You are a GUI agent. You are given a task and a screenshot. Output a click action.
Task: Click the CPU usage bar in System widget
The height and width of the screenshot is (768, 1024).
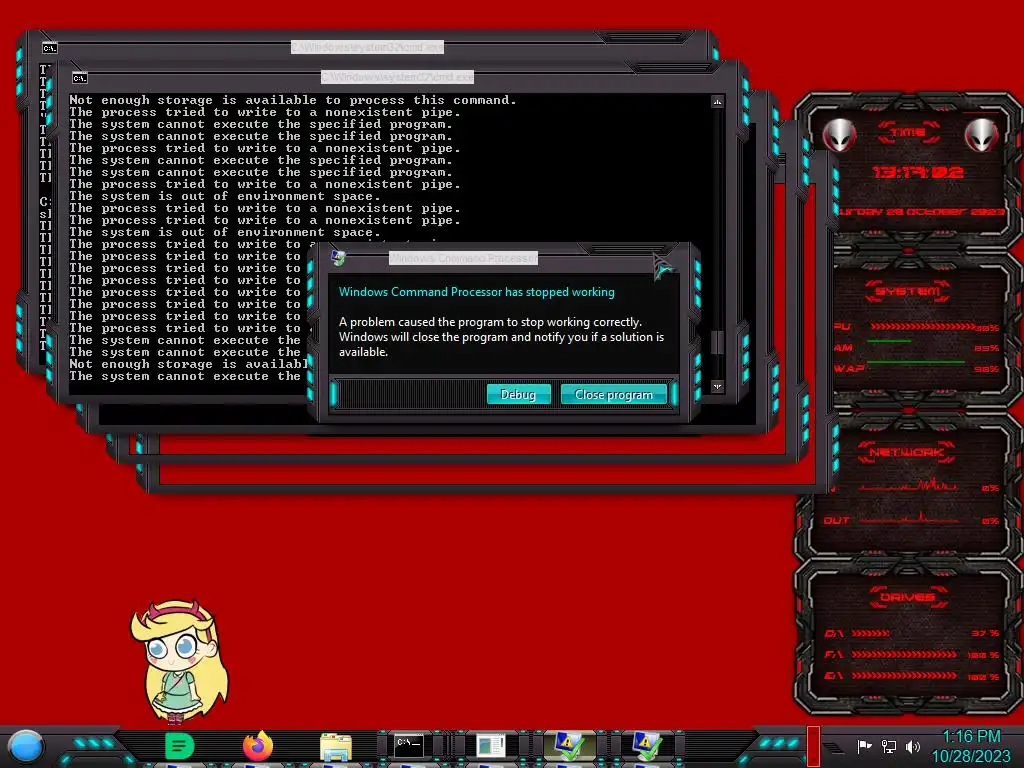click(923, 327)
